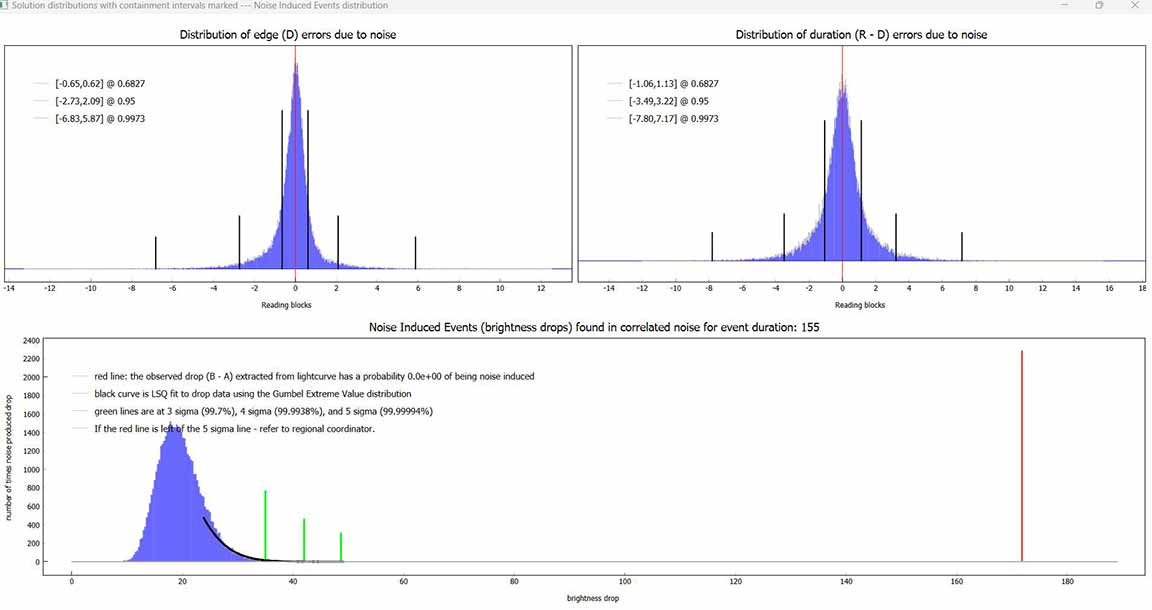The width and height of the screenshot is (1152, 610).
Task: Click the 'brightness drop' x-axis label
Action: point(594,599)
